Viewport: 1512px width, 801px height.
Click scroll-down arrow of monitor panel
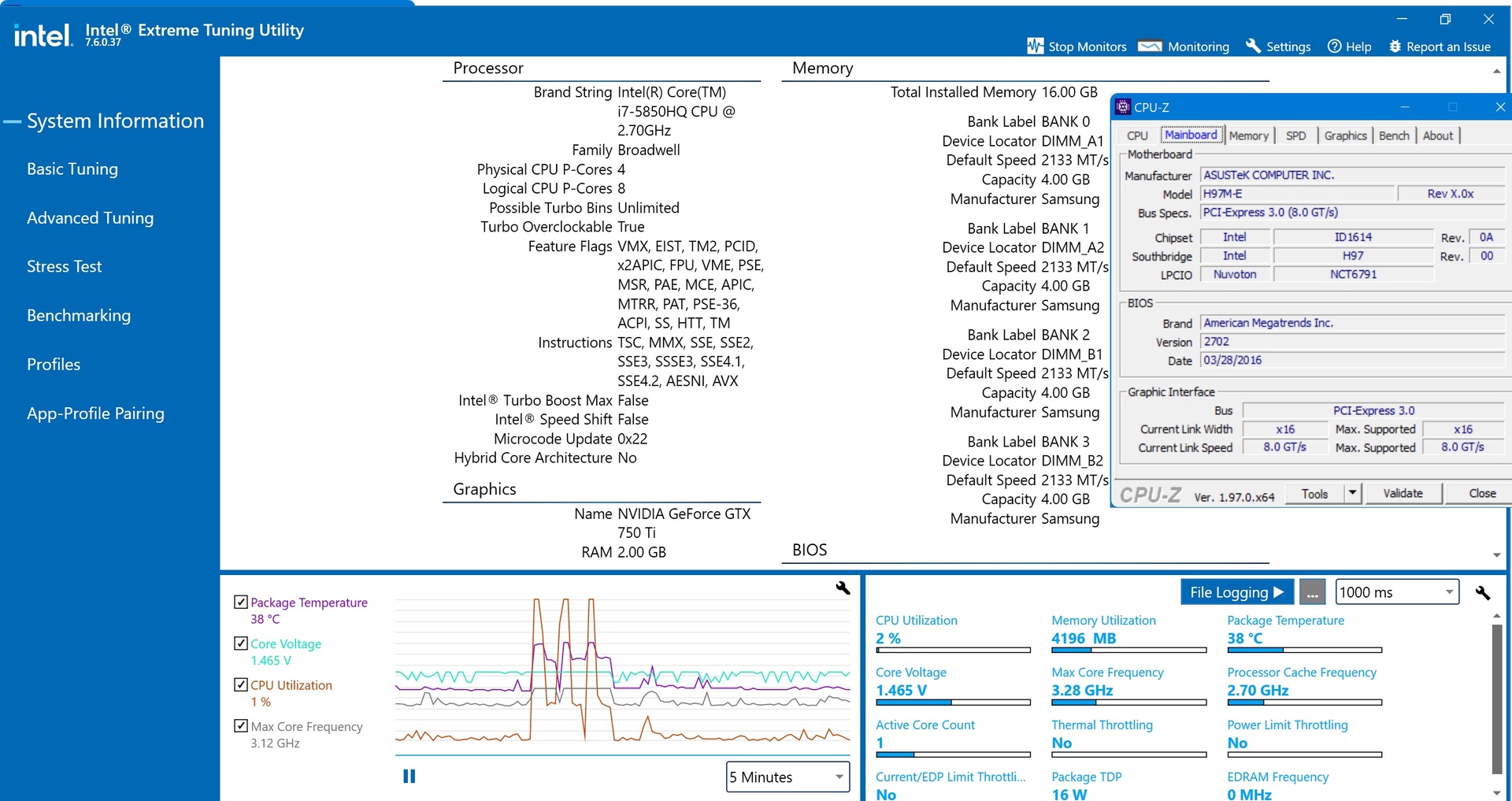(1496, 792)
